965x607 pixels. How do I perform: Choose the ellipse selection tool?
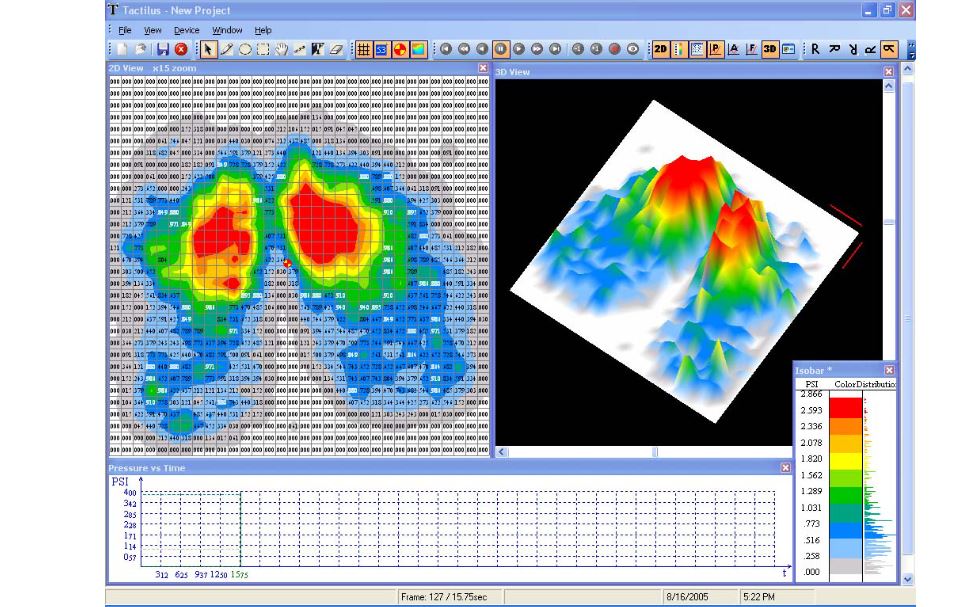246,45
